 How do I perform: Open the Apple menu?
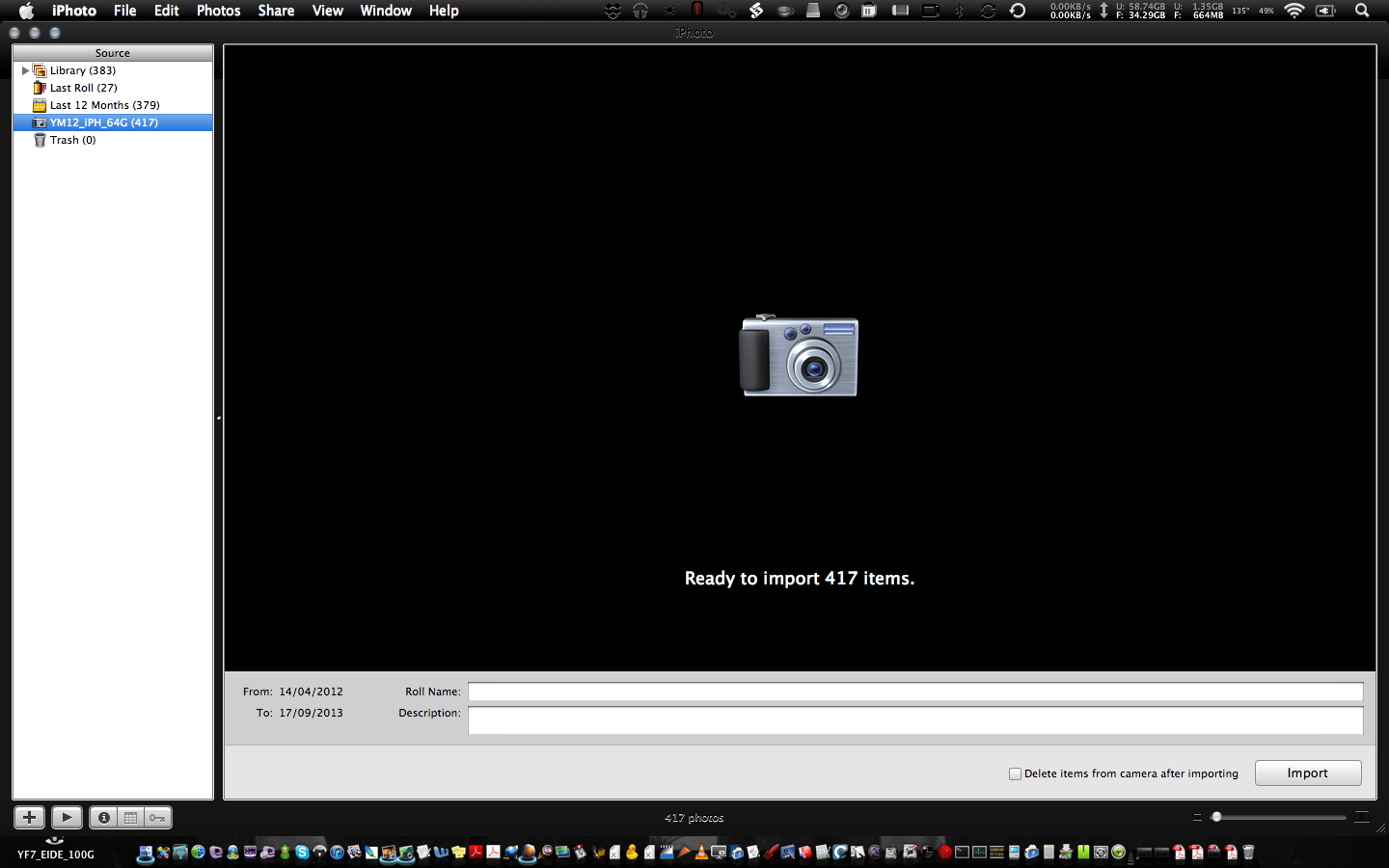tap(26, 11)
